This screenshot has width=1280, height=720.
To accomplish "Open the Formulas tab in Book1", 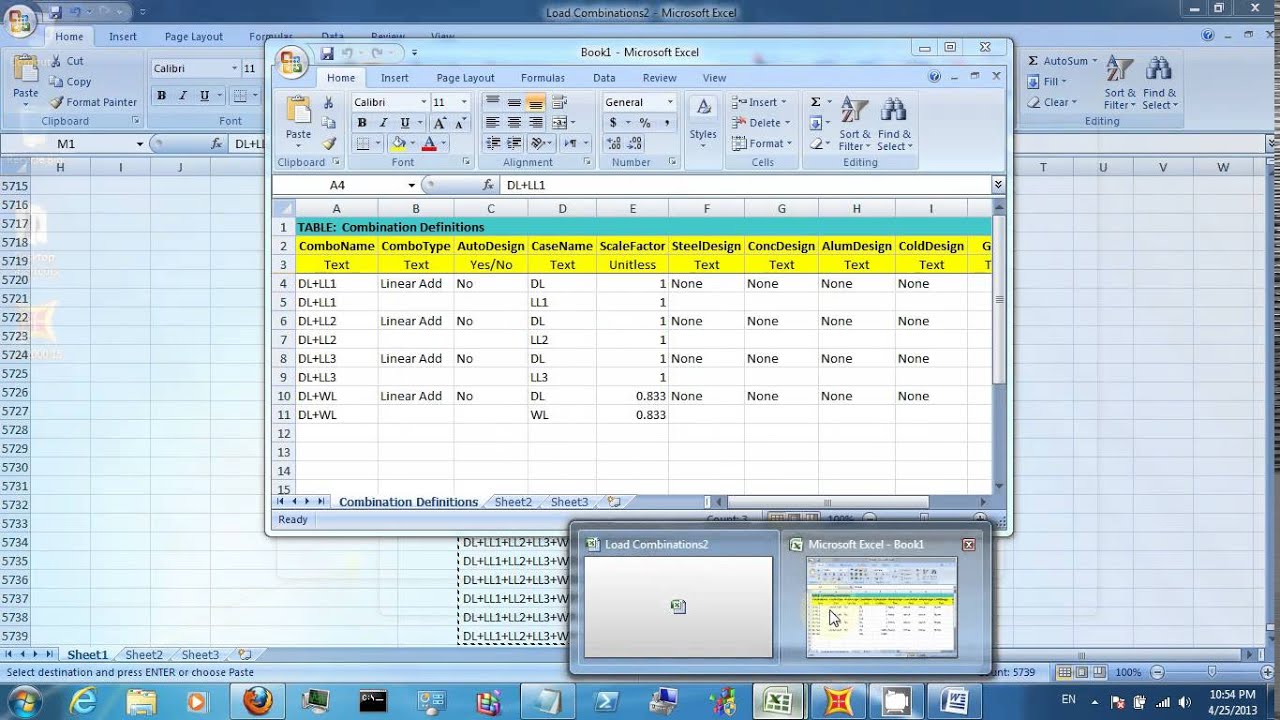I will click(x=543, y=78).
